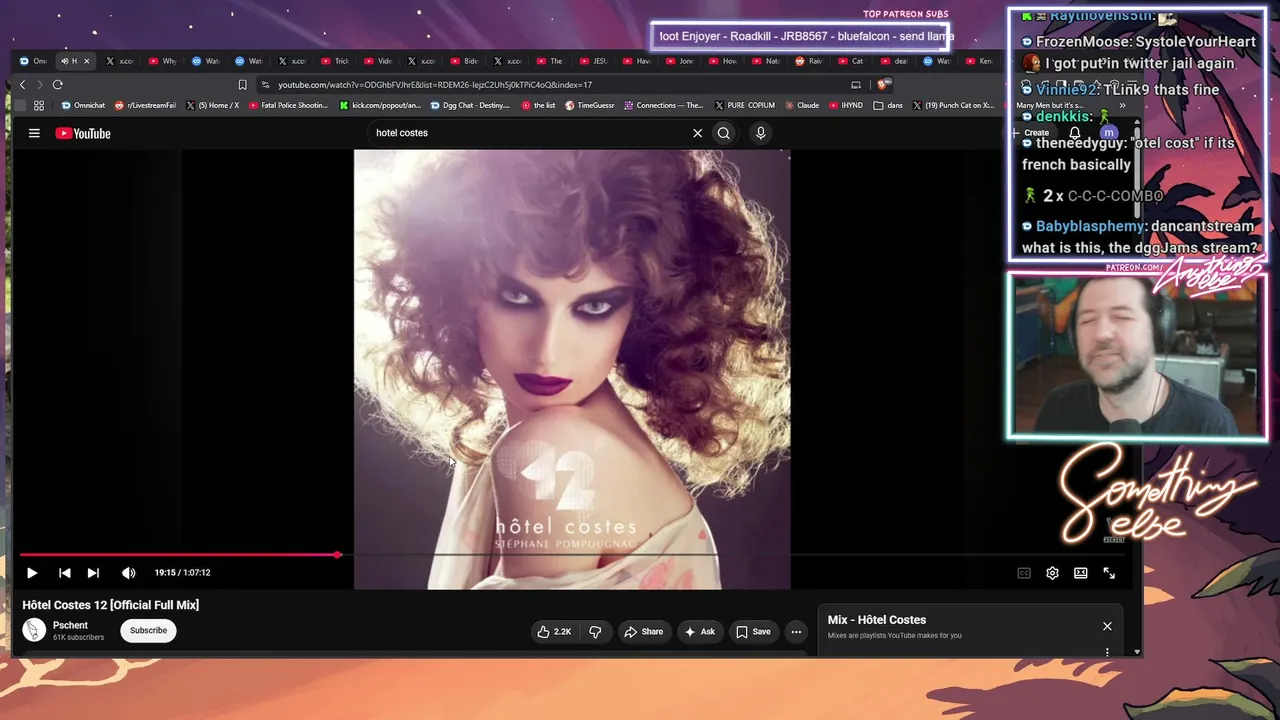Switch to the 'JESU' browser tab
The image size is (1280, 720).
click(x=594, y=61)
